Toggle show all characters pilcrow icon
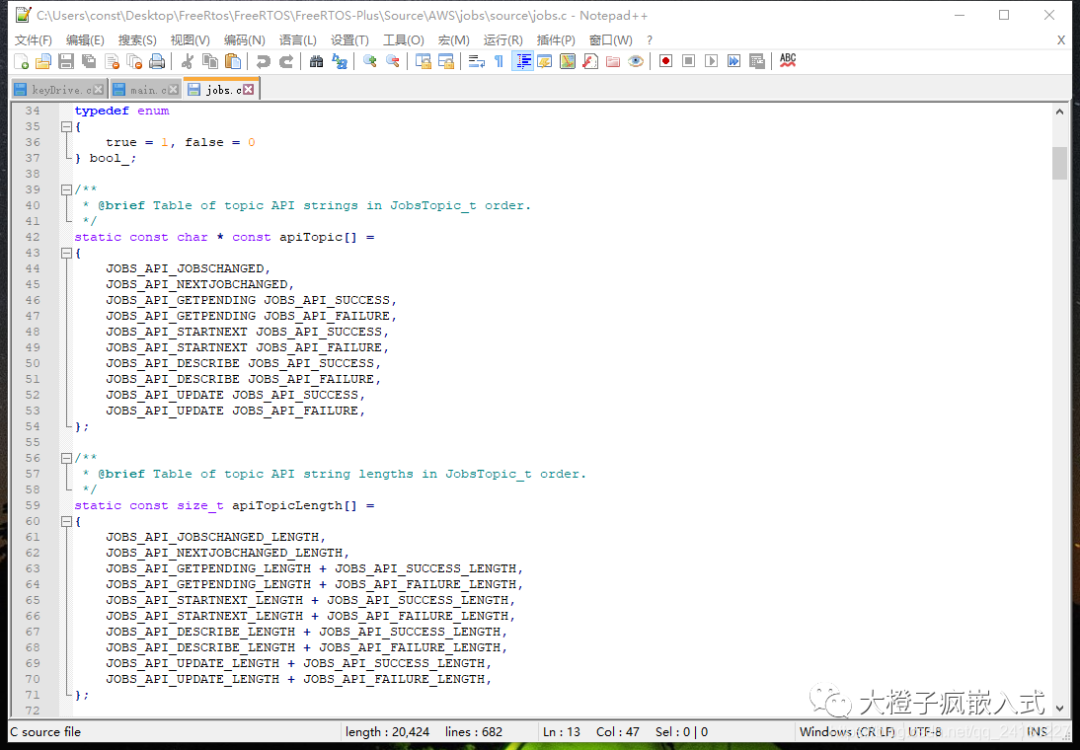 click(x=499, y=62)
